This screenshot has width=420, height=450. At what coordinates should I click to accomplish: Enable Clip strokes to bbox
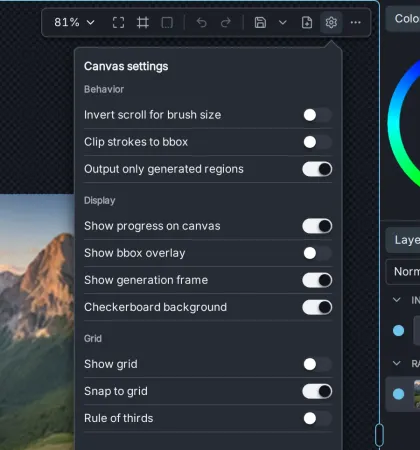coord(317,142)
